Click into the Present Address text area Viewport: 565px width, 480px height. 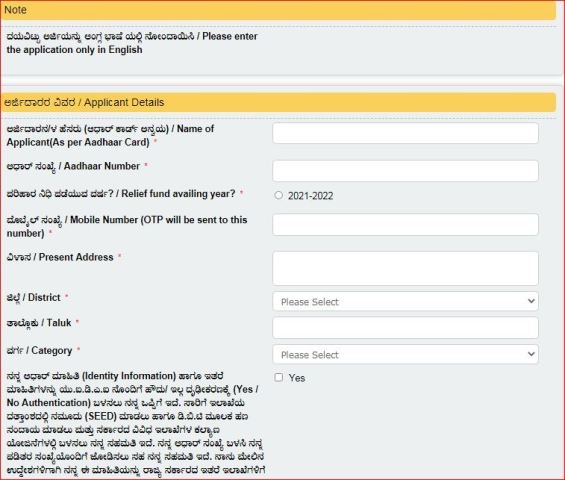pos(405,268)
